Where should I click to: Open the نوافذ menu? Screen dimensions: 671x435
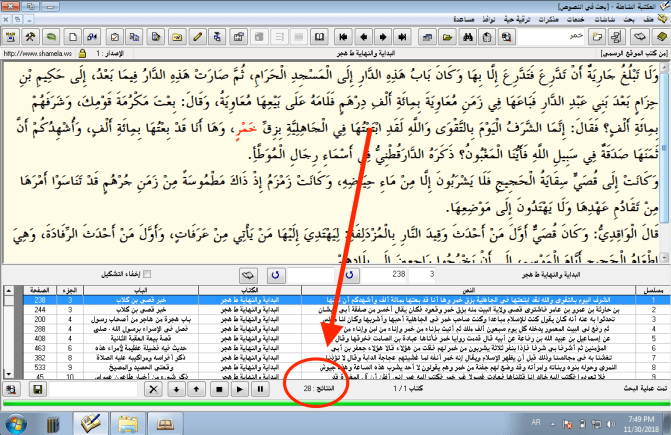coord(489,20)
